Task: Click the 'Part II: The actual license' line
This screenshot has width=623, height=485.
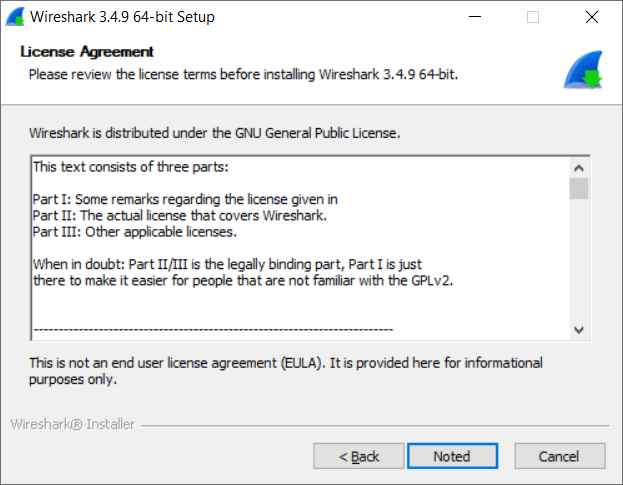Action: pos(180,215)
